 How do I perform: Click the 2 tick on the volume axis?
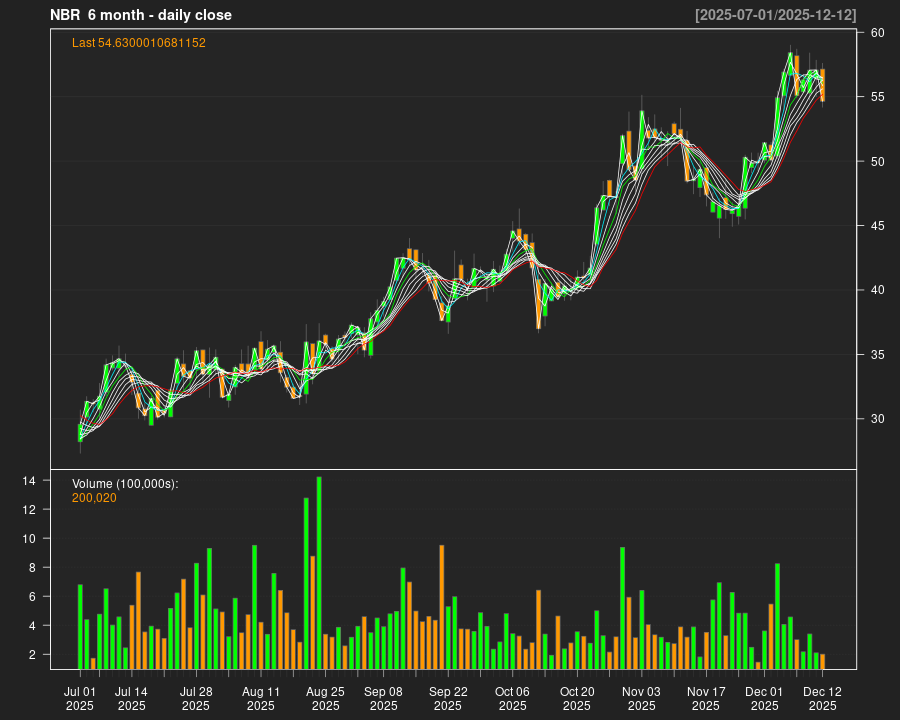pos(32,655)
